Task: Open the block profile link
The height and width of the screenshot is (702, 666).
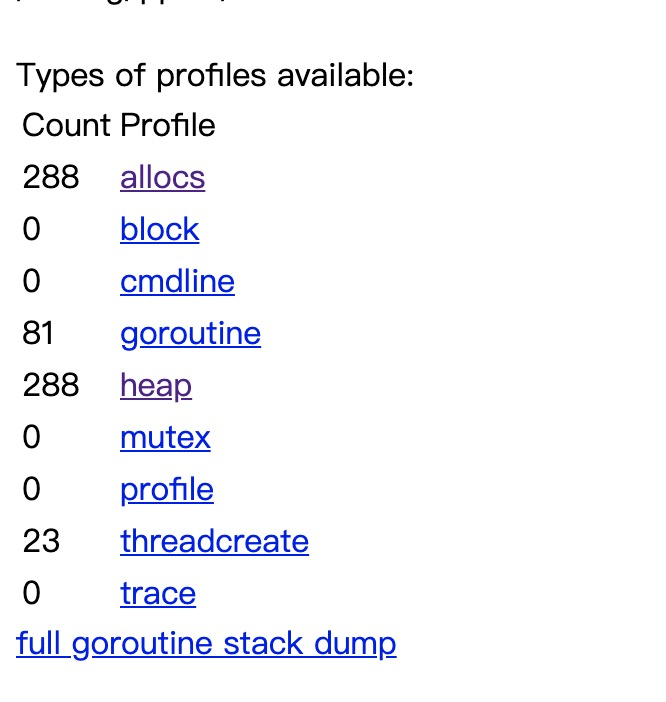Action: (x=159, y=229)
